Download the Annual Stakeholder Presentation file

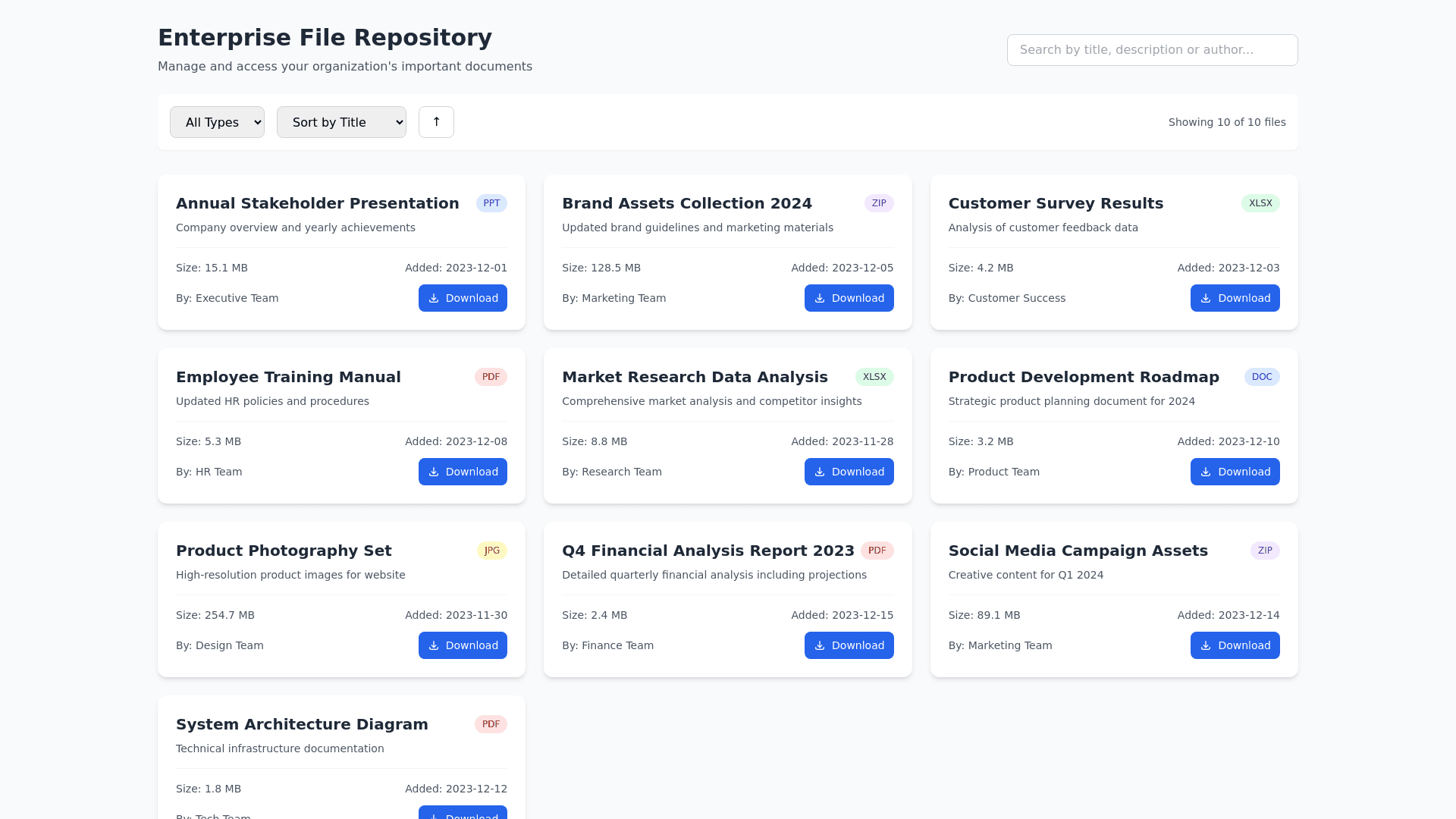463,298
